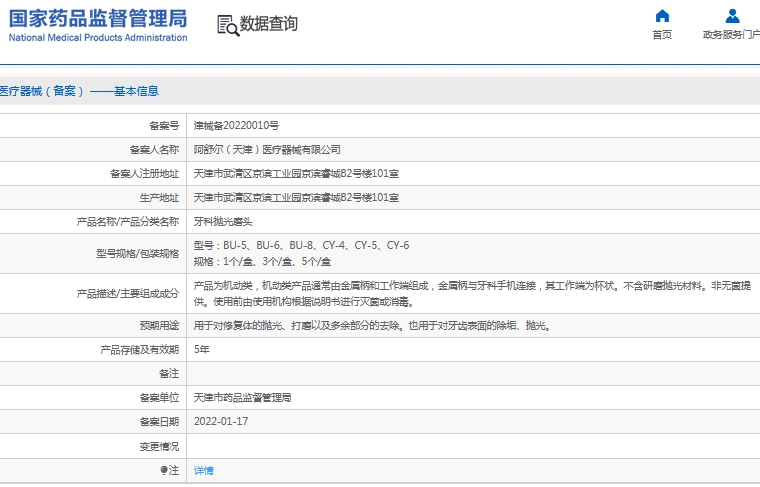Click the 备注 row label

pos(169,374)
